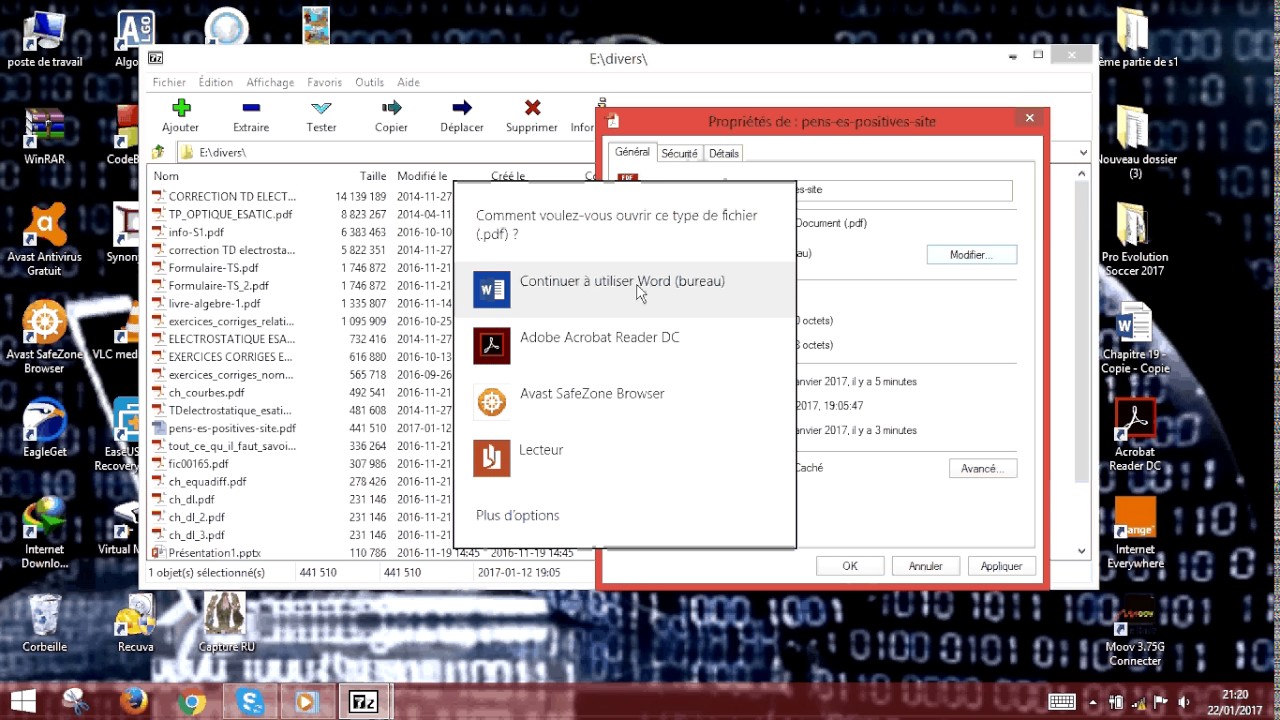This screenshot has width=1280, height=720.
Task: Select the Lecteur app option
Action: pos(625,458)
